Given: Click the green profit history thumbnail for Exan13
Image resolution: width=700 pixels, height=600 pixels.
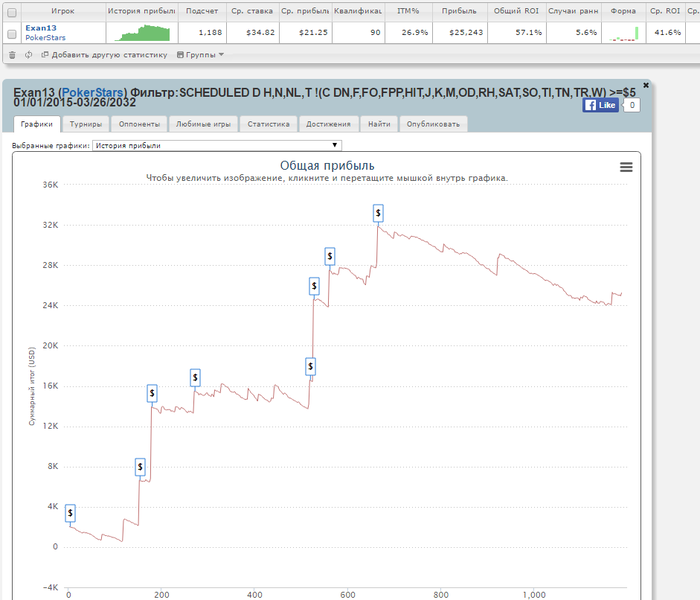Looking at the screenshot, I should click(142, 33).
